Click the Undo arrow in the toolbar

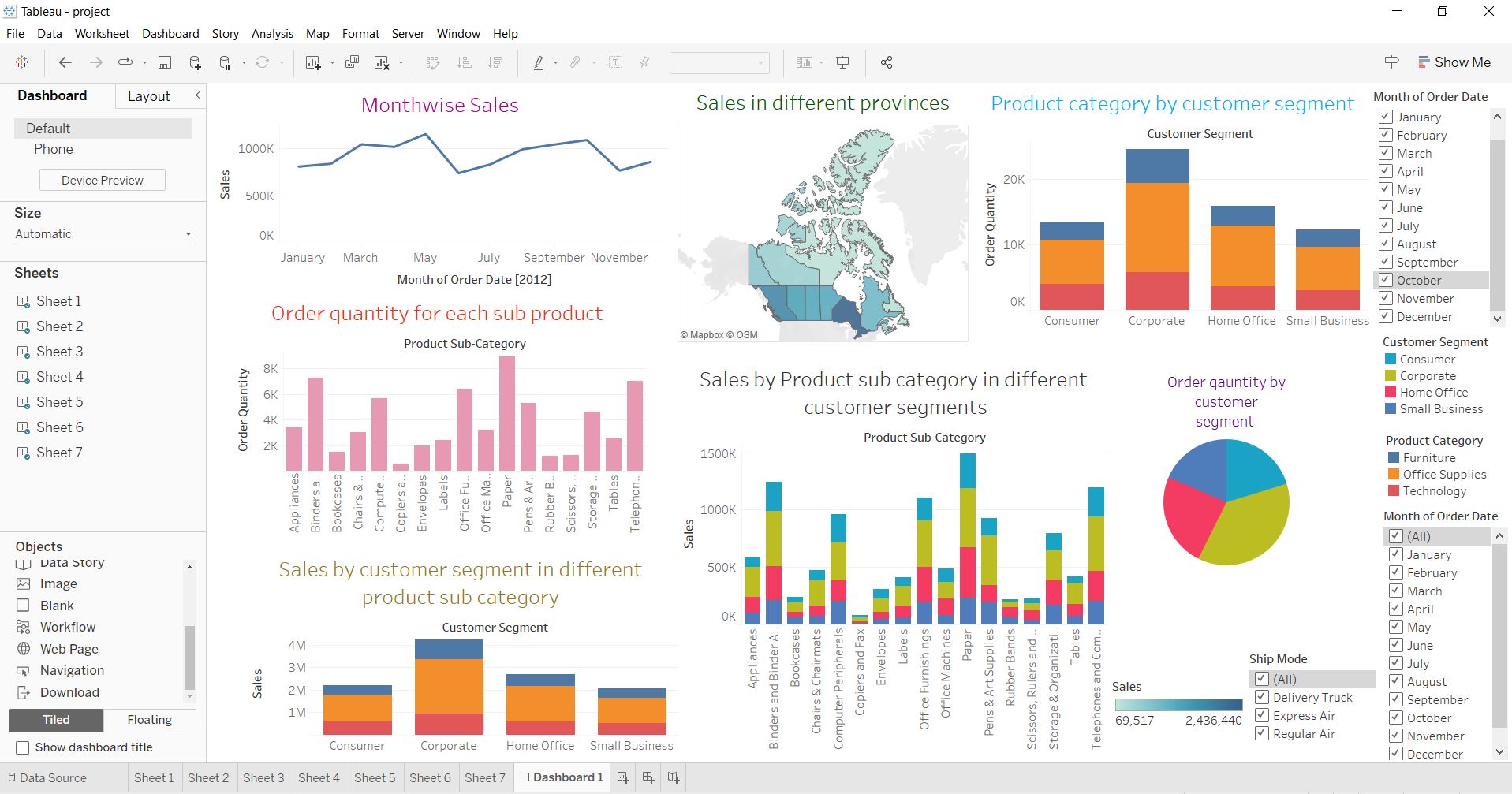(x=65, y=62)
